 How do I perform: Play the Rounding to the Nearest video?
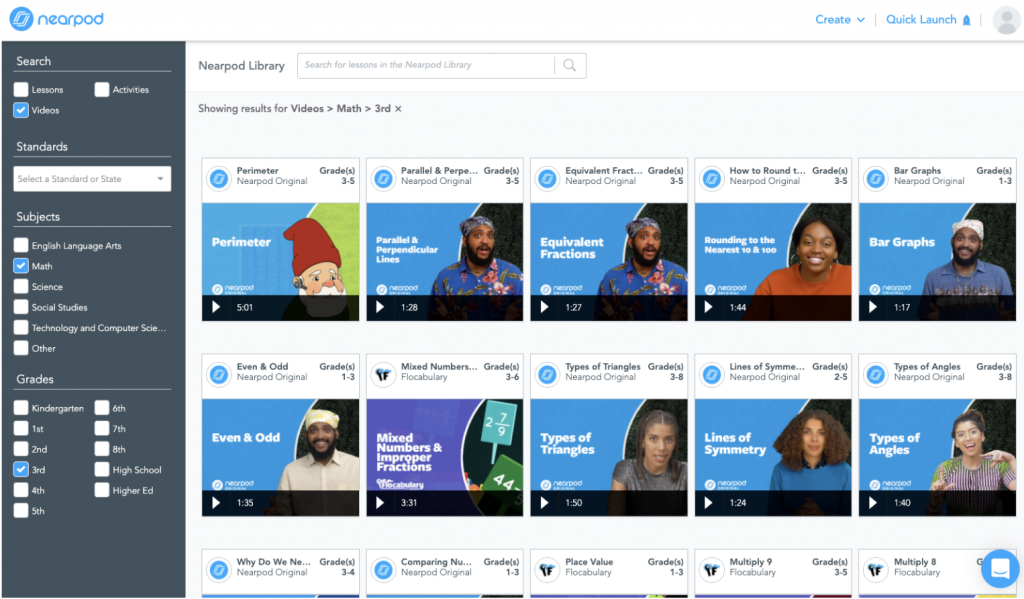[x=709, y=307]
